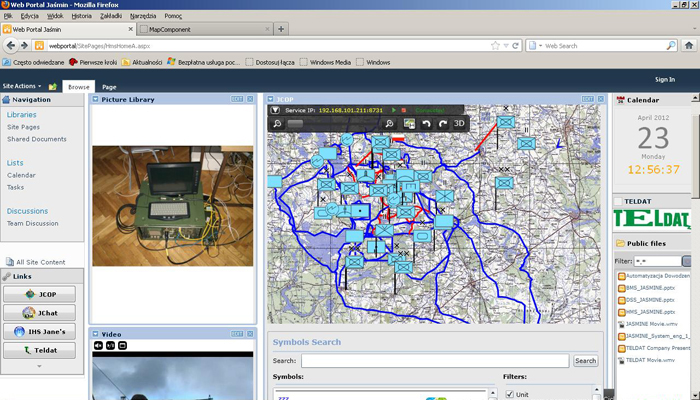Collapse the JCOP service toolbar arrow
Image resolution: width=700 pixels, height=400 pixels.
tap(275, 110)
